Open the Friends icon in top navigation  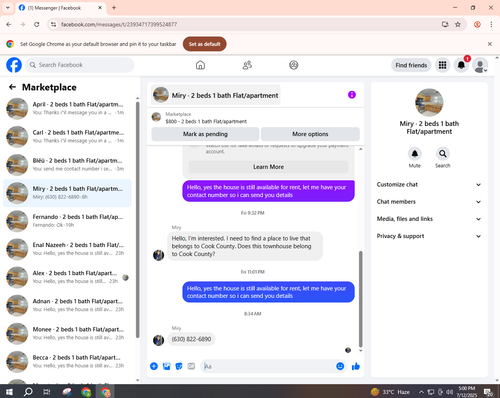(247, 65)
